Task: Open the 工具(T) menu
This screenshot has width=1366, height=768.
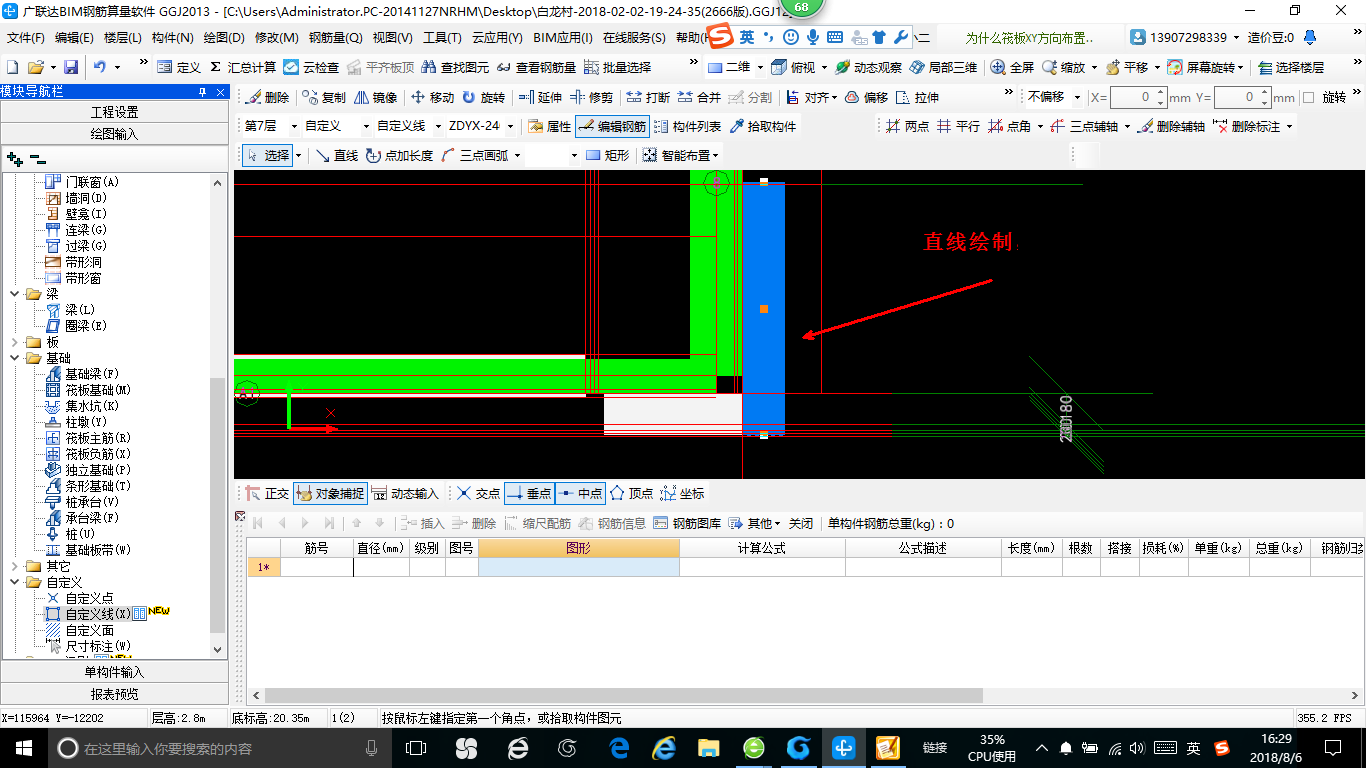Action: point(442,38)
